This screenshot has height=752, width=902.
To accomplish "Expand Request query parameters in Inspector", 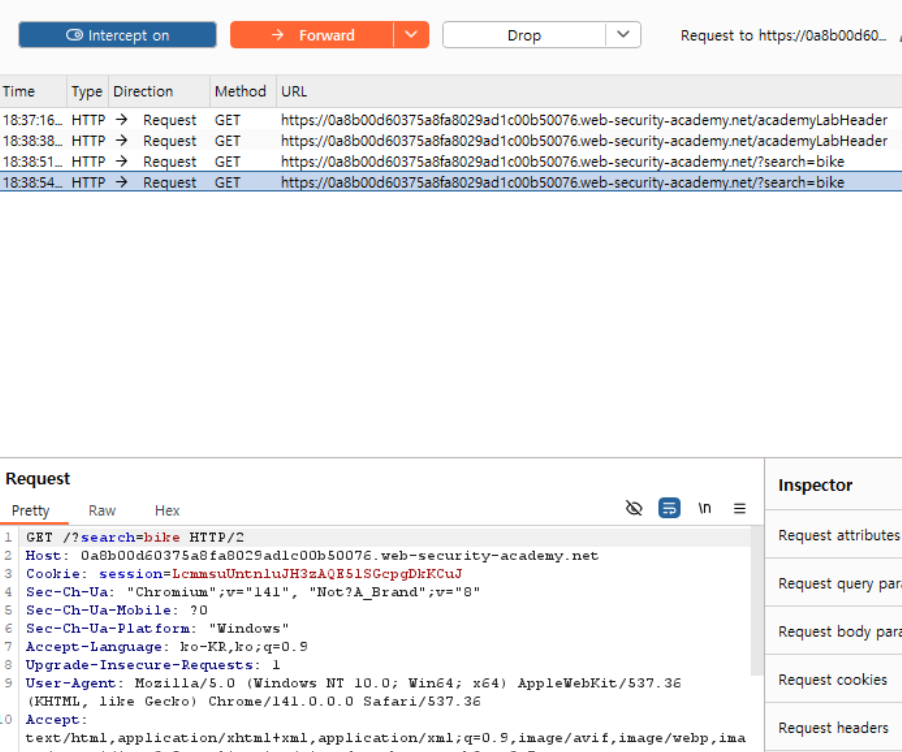I will pyautogui.click(x=834, y=583).
